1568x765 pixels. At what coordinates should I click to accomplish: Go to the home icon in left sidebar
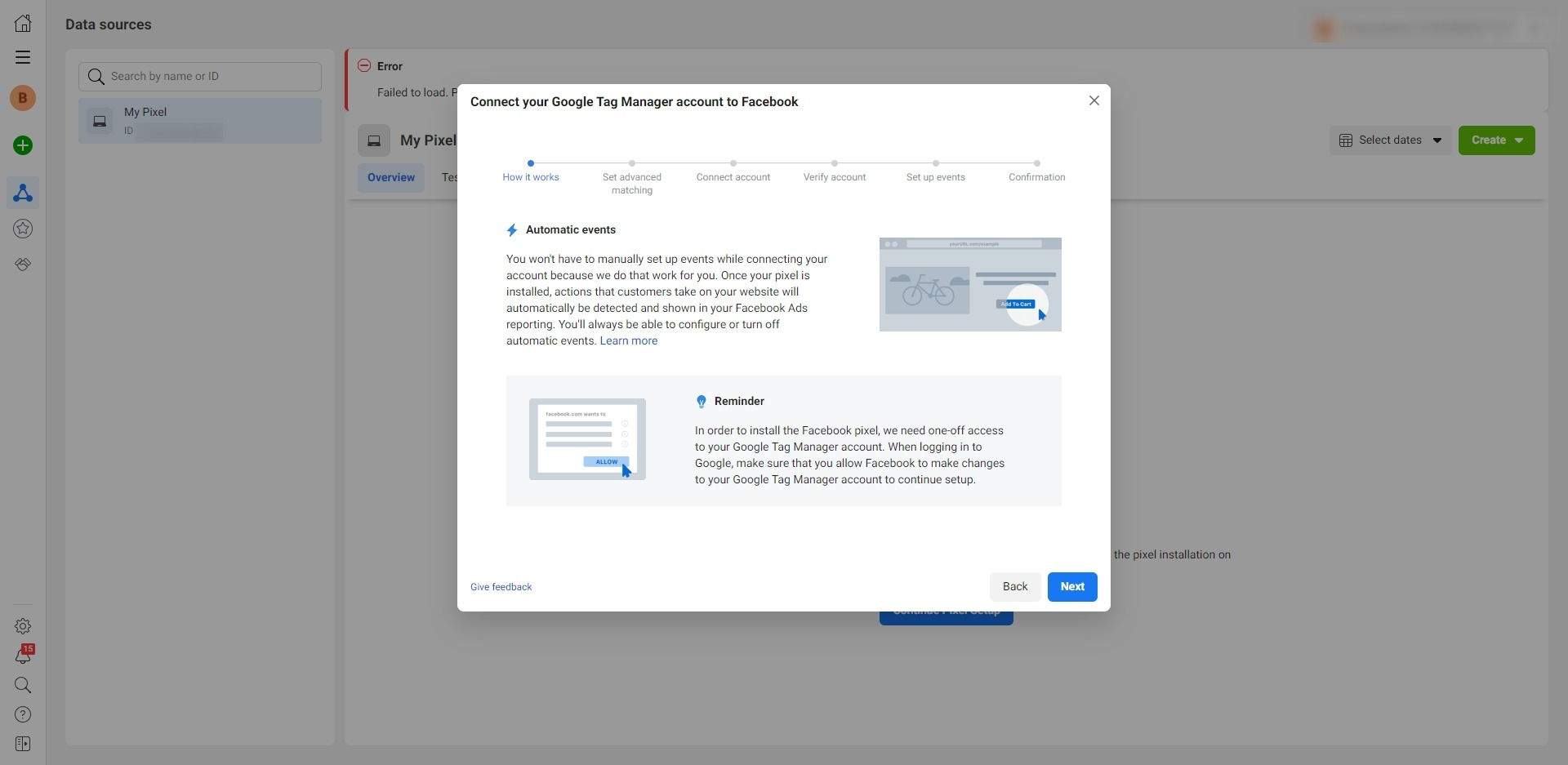[x=23, y=23]
